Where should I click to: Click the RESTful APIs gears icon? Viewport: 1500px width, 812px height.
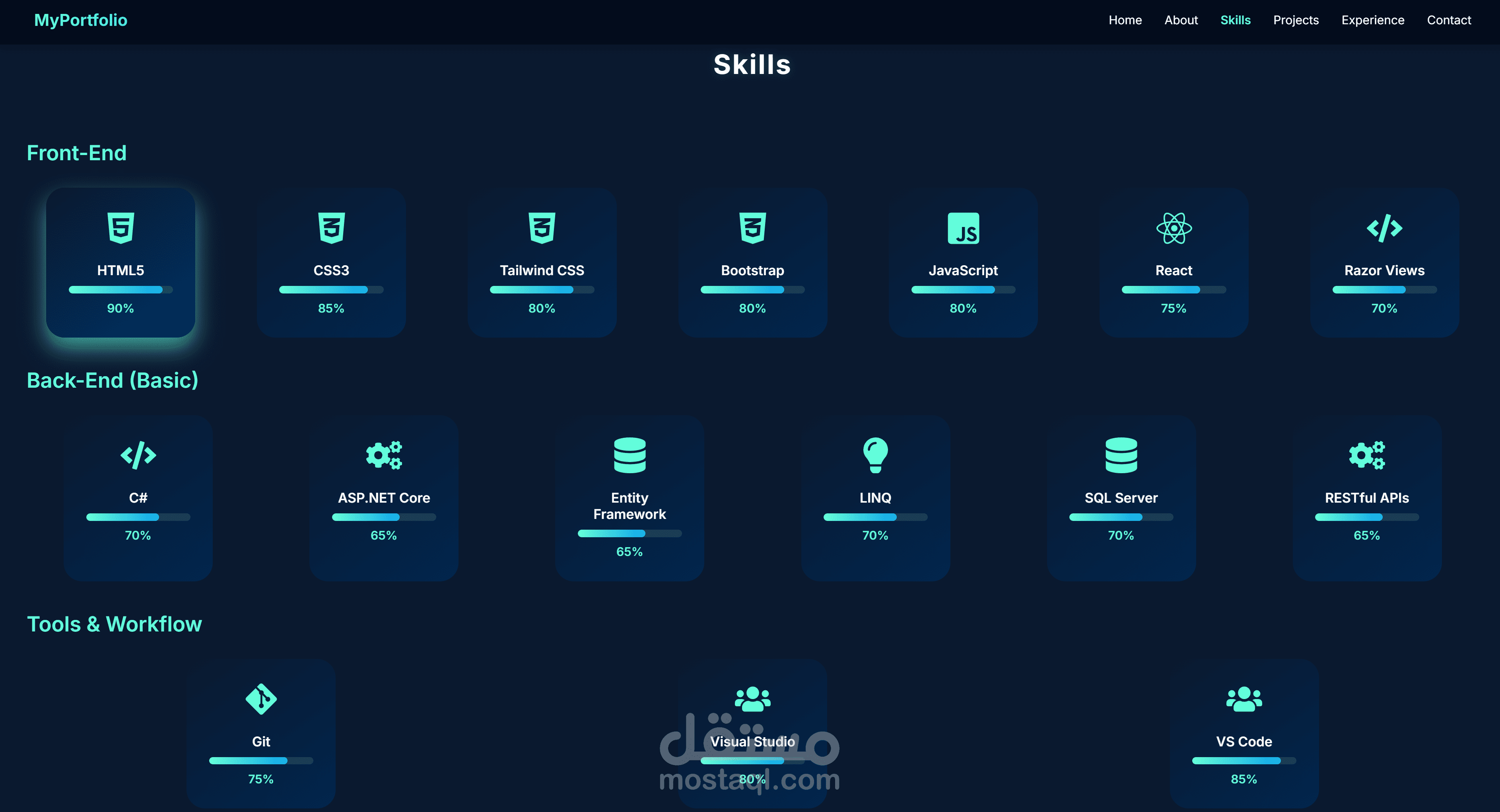(x=1367, y=455)
